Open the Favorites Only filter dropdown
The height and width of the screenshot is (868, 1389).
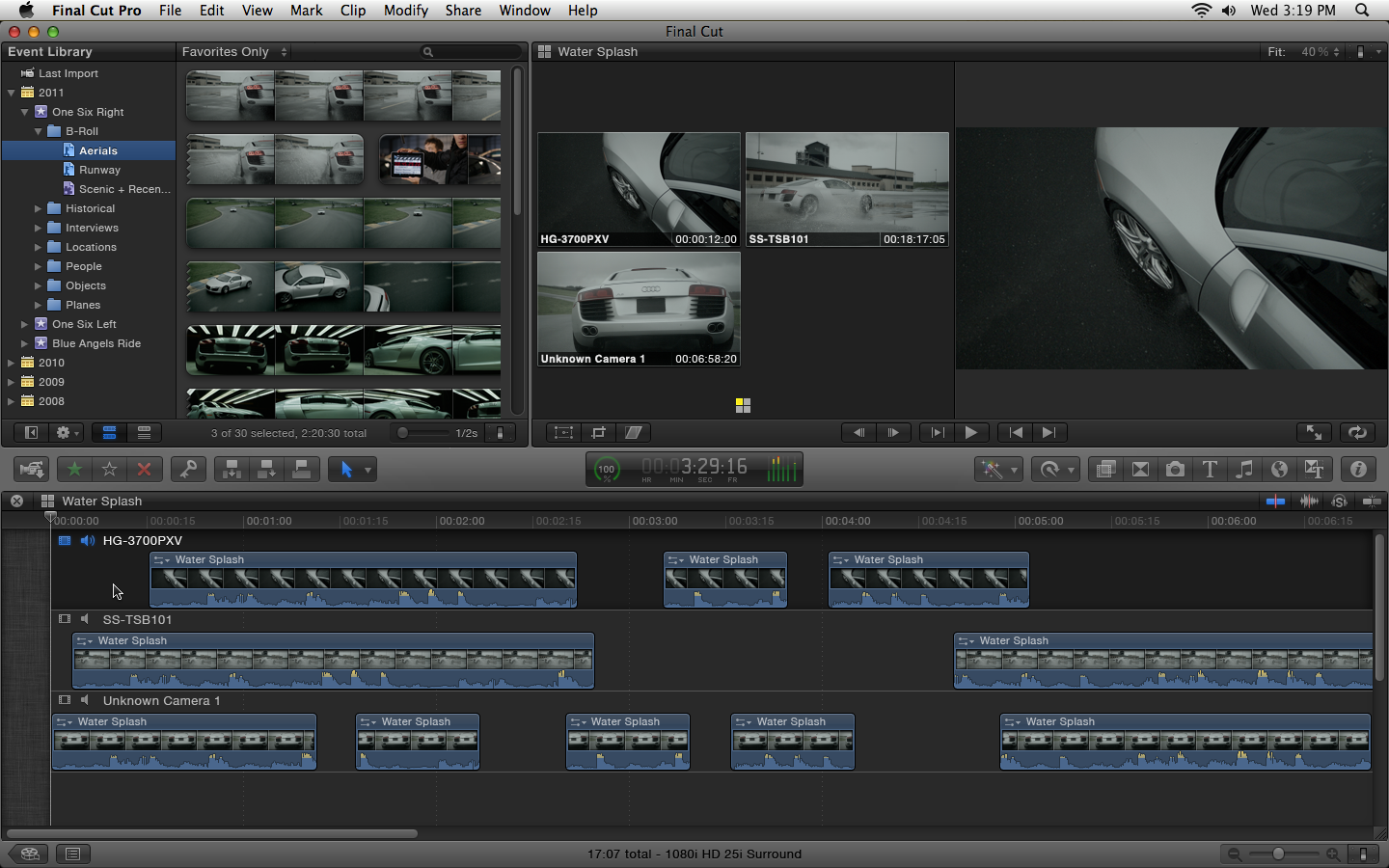pos(234,52)
